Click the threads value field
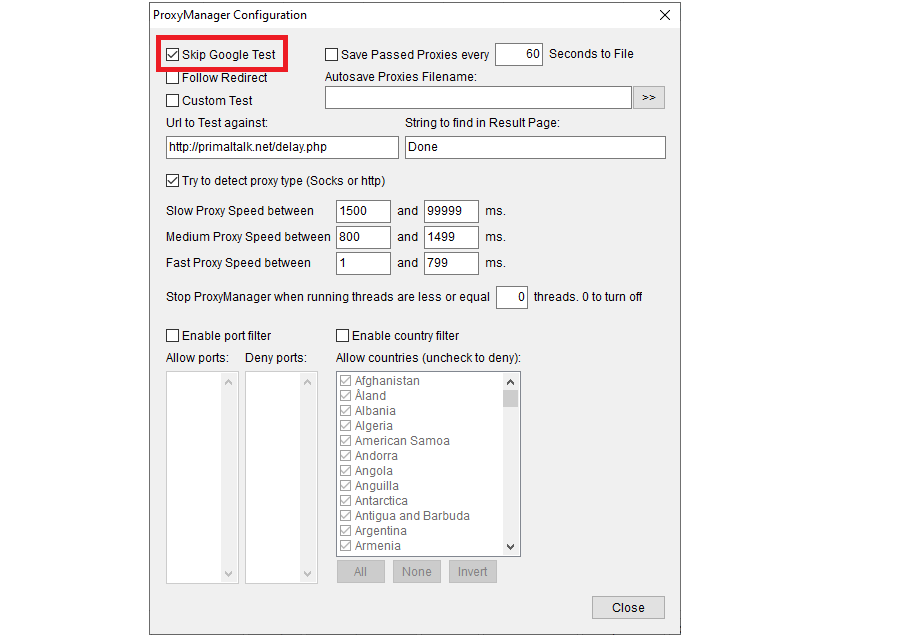 click(x=511, y=297)
